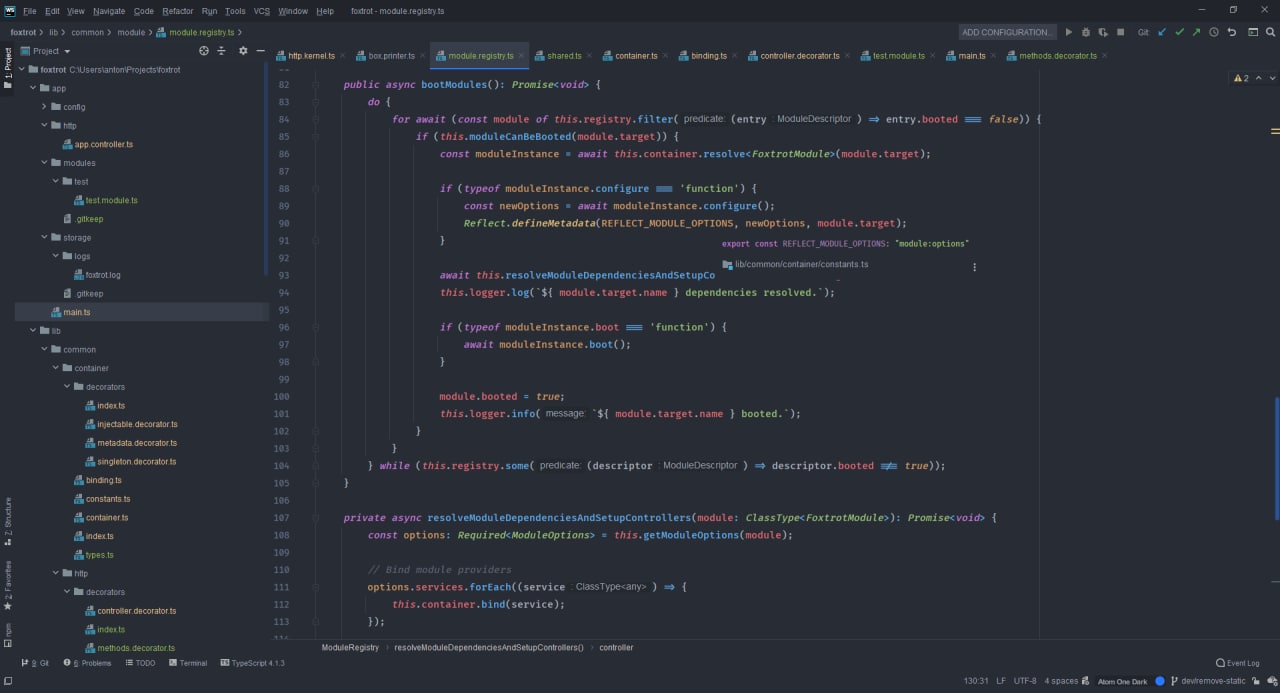This screenshot has width=1280, height=693.
Task: Toggle the Problems tool window
Action: tap(89, 663)
